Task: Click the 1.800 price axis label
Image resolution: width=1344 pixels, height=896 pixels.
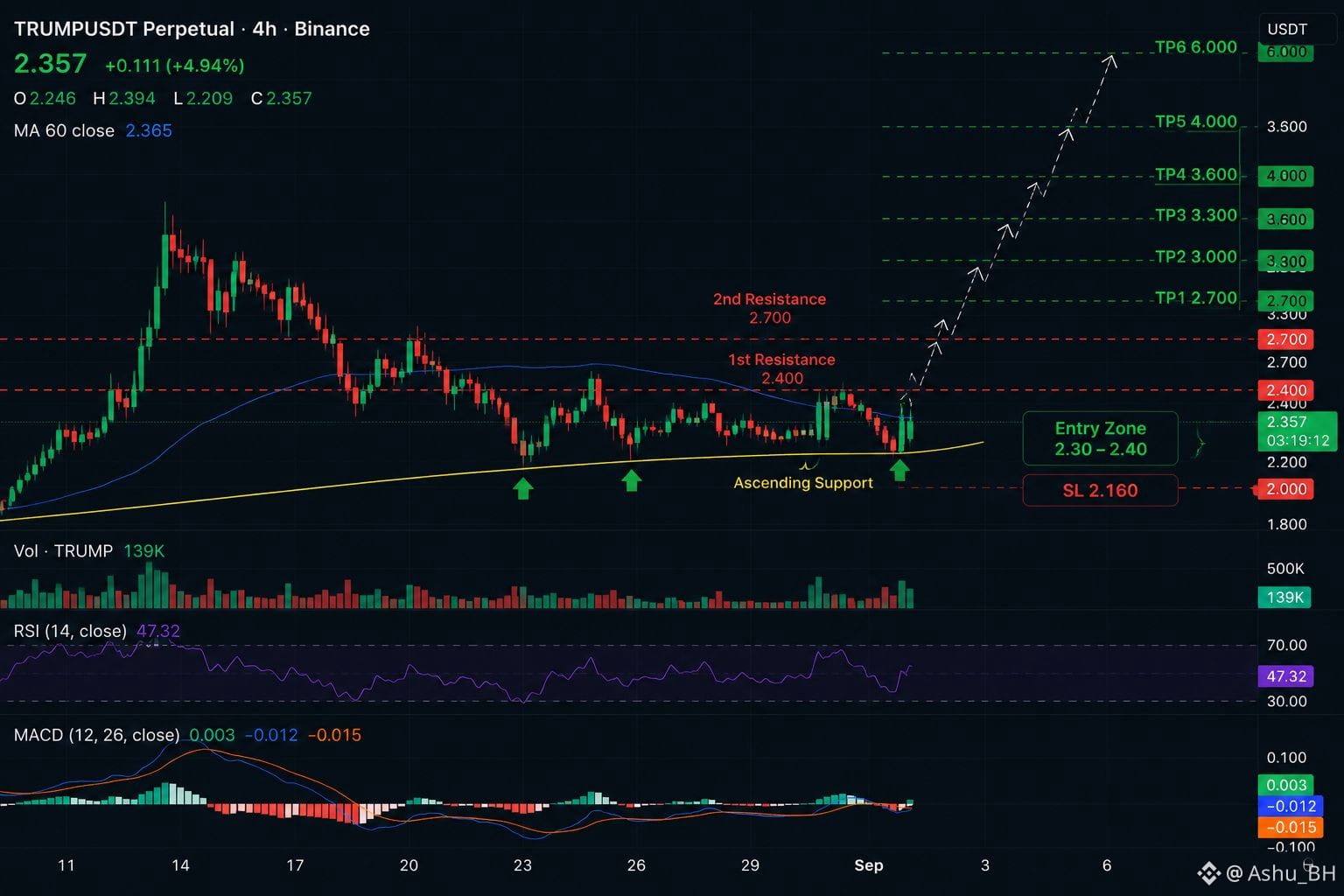Action: [1286, 524]
